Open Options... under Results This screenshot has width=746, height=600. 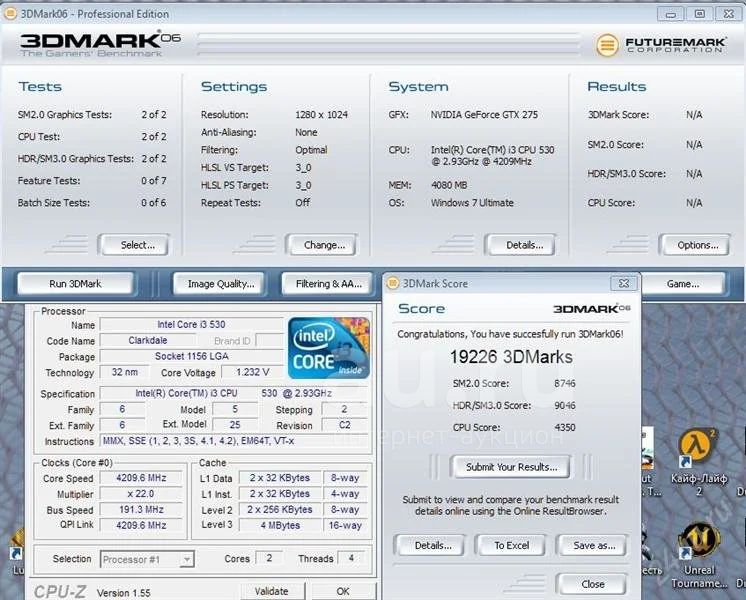point(695,245)
